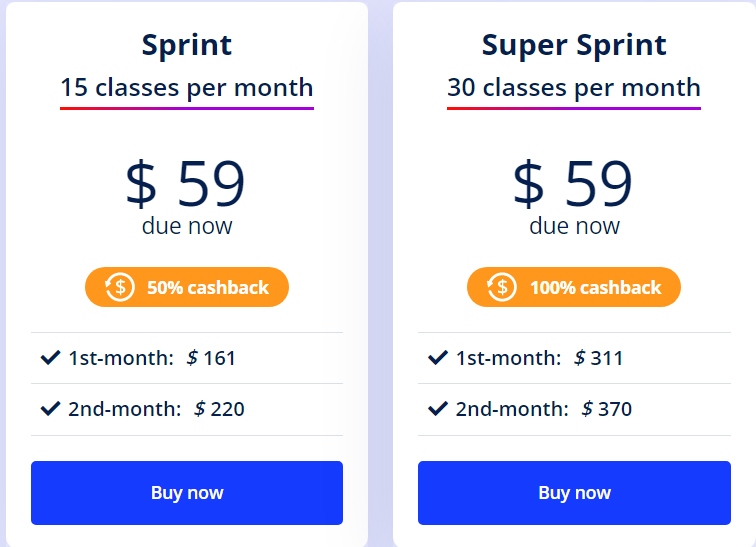Click the Super Sprint Buy now button
The width and height of the screenshot is (756, 547).
pos(574,493)
